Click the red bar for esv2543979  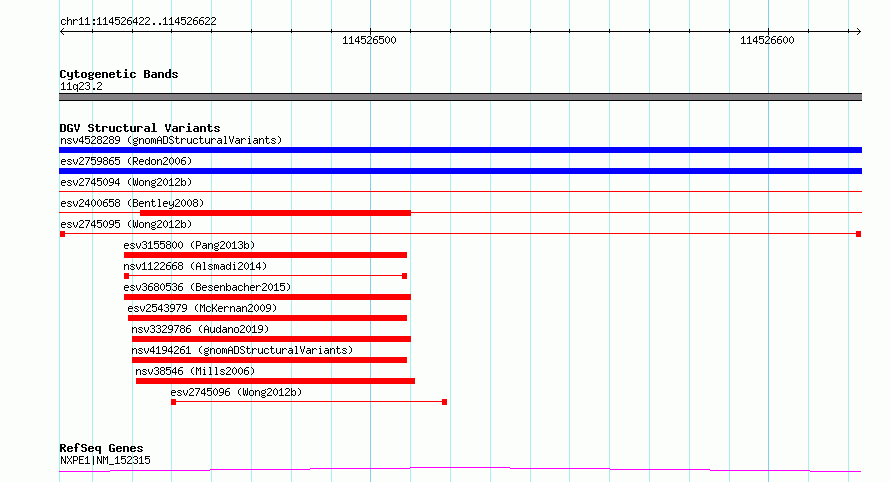pyautogui.click(x=267, y=318)
